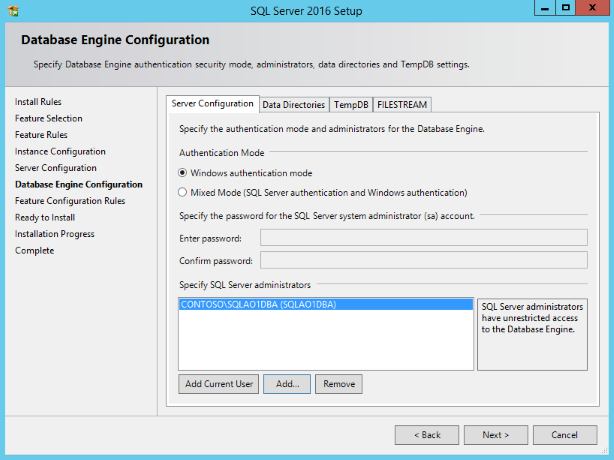Click the administrators description info box

[533, 334]
